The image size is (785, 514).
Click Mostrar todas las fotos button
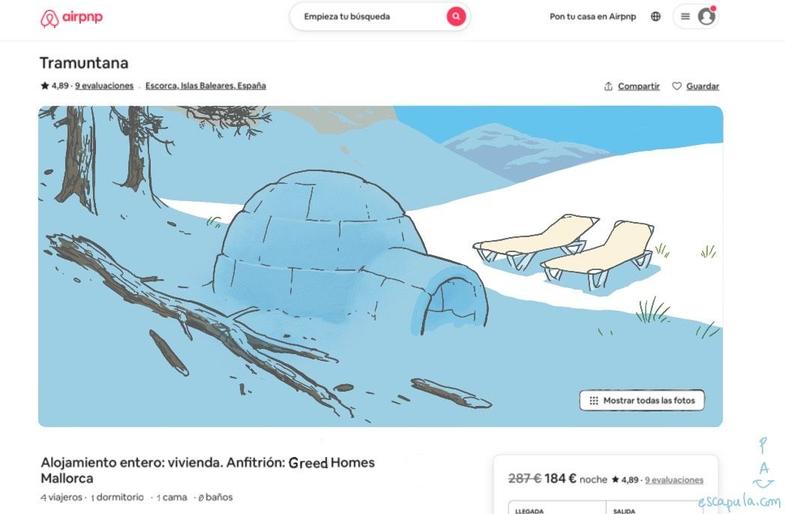(642, 400)
